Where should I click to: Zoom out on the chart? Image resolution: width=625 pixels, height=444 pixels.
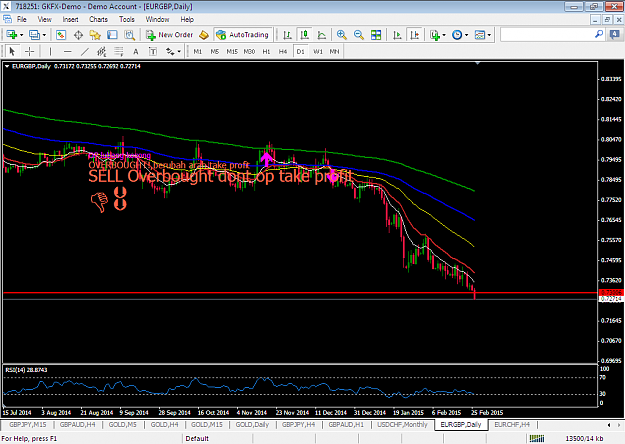pyautogui.click(x=358, y=35)
